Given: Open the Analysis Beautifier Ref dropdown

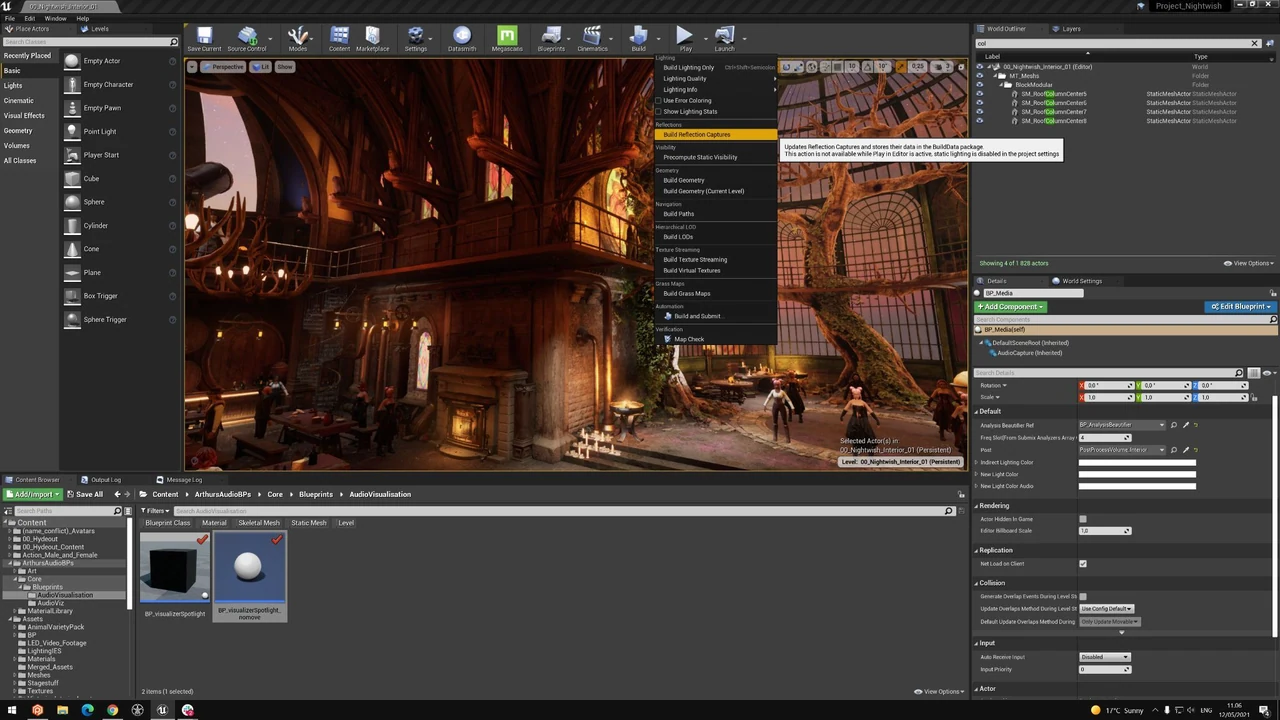Looking at the screenshot, I should point(1122,425).
